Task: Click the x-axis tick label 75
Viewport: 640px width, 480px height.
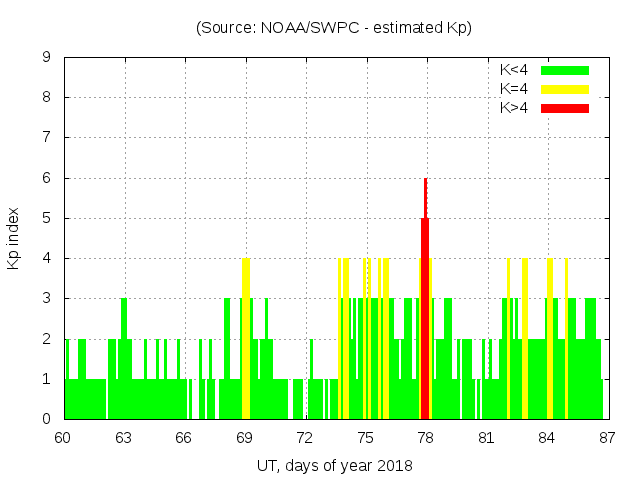Action: 365,437
